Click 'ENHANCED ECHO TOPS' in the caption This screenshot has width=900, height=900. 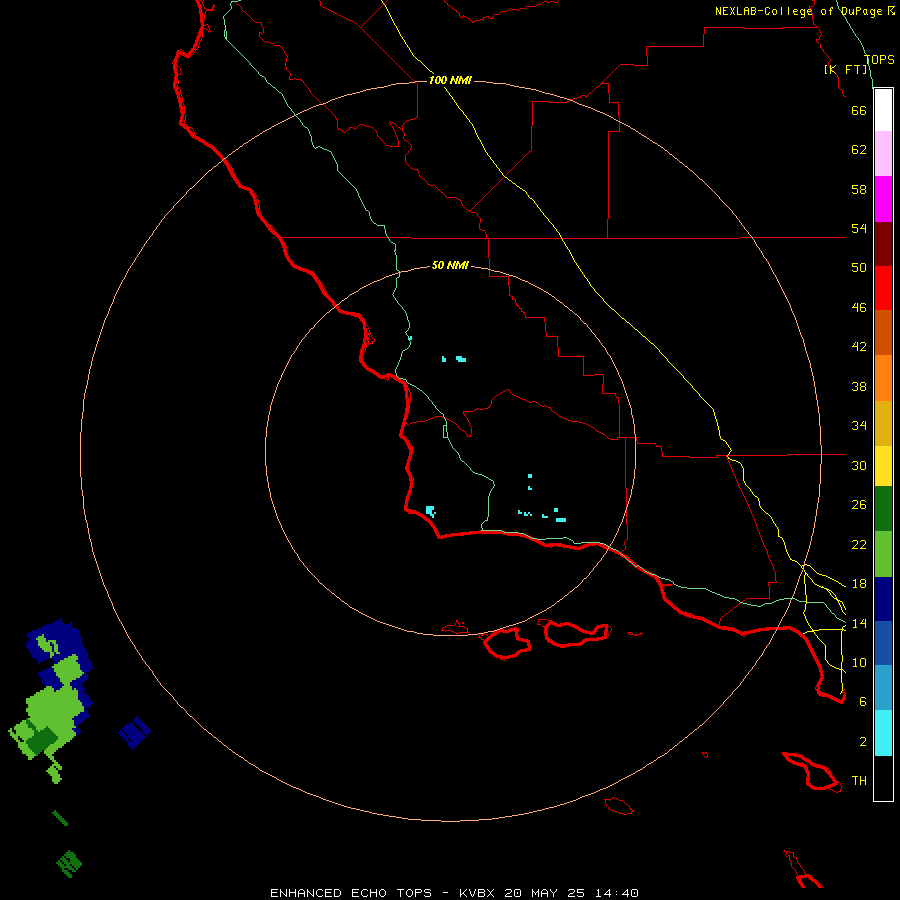click(350, 893)
